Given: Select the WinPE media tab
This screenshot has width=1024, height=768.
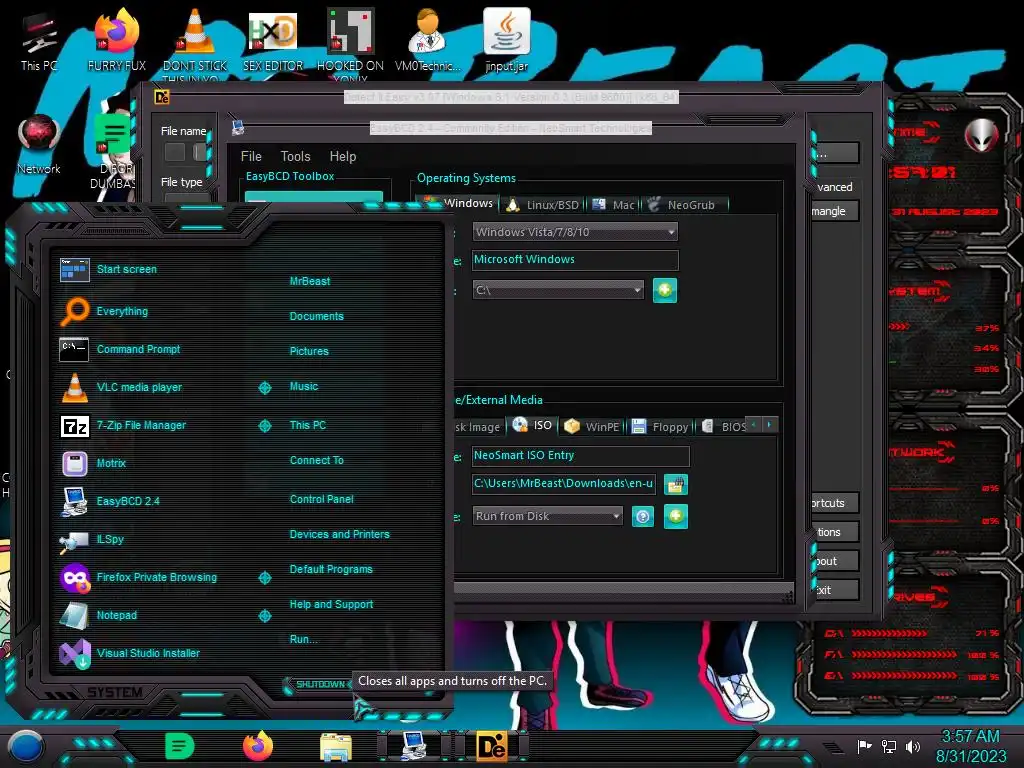Looking at the screenshot, I should pyautogui.click(x=592, y=426).
